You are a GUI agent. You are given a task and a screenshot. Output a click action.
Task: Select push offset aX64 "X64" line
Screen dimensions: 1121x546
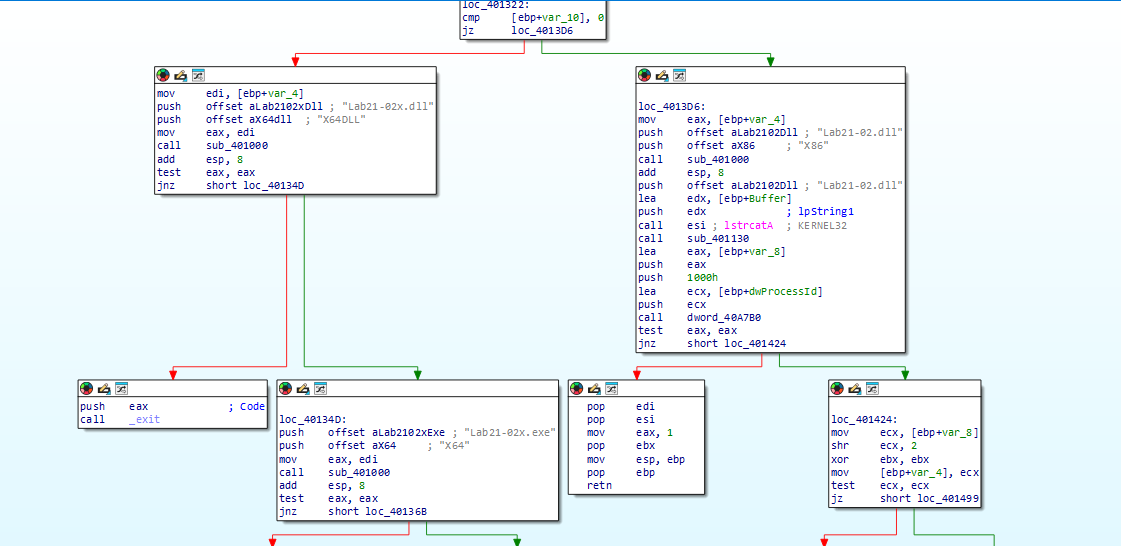pos(374,446)
